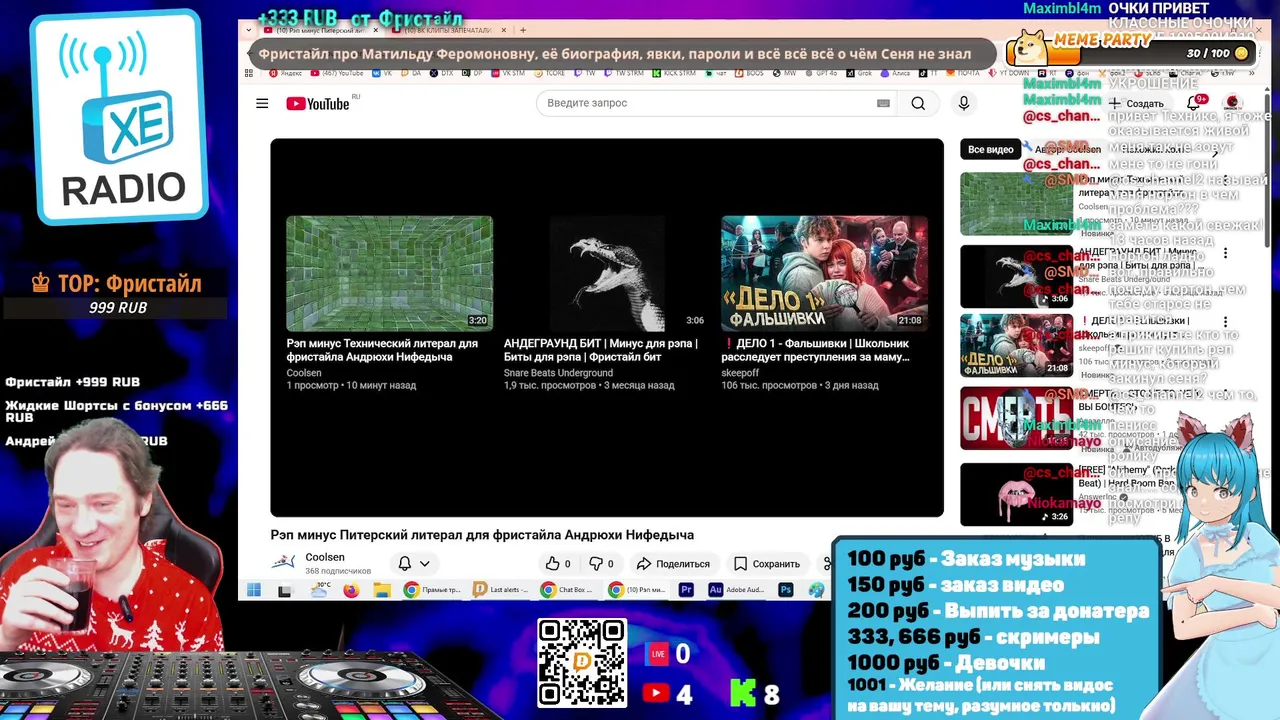Open the VK bookmark
Viewport: 1280px width, 720px height.
tap(382, 73)
